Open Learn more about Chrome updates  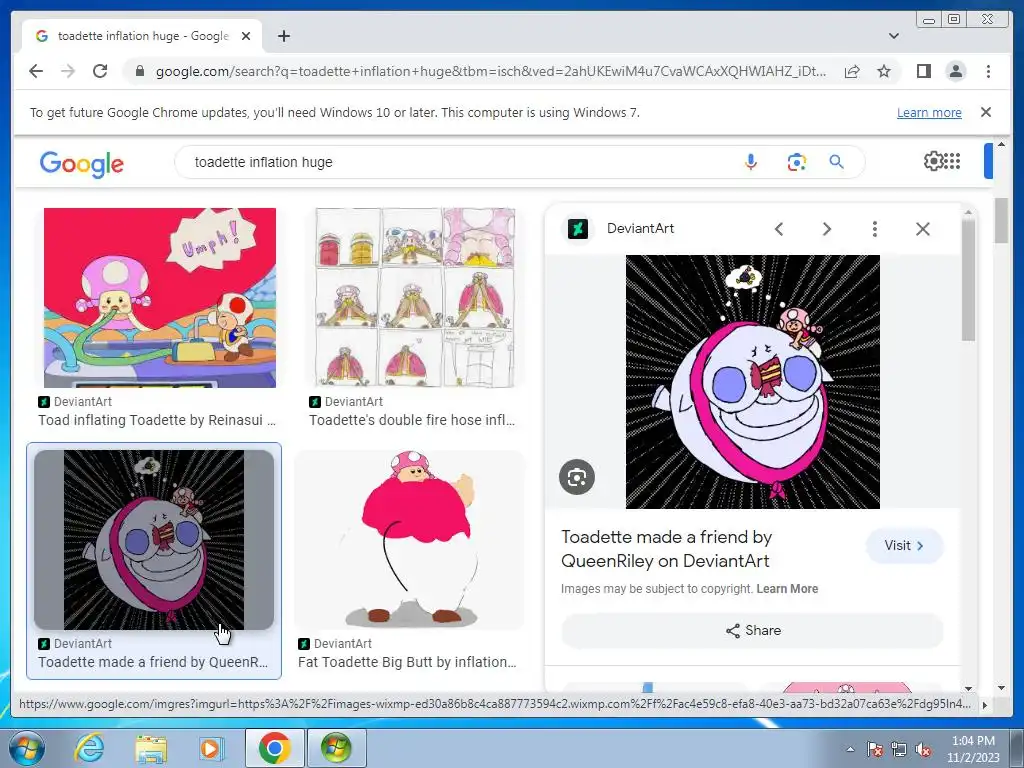pos(929,112)
